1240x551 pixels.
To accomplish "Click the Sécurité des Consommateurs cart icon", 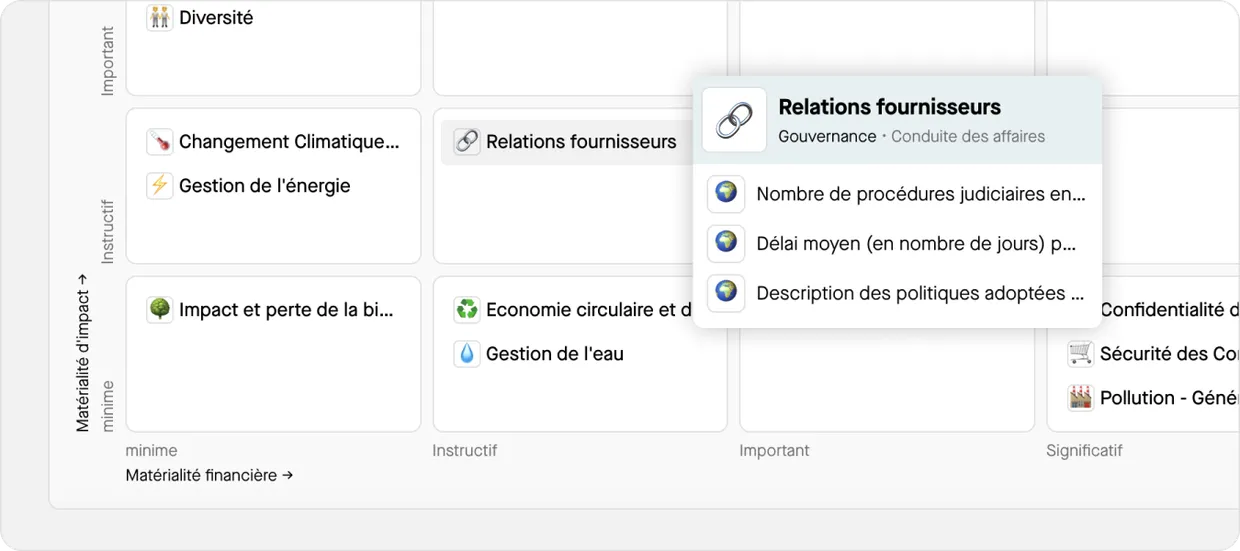I will pyautogui.click(x=1080, y=354).
